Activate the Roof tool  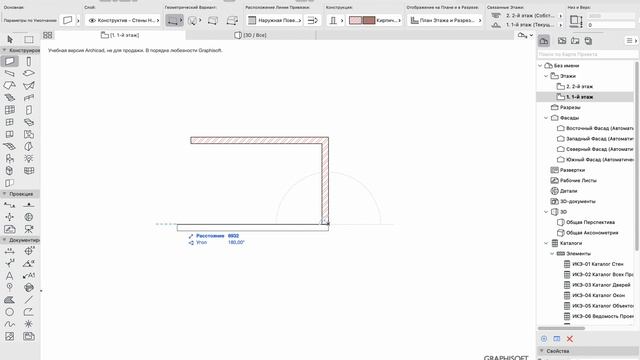[x=10, y=85]
